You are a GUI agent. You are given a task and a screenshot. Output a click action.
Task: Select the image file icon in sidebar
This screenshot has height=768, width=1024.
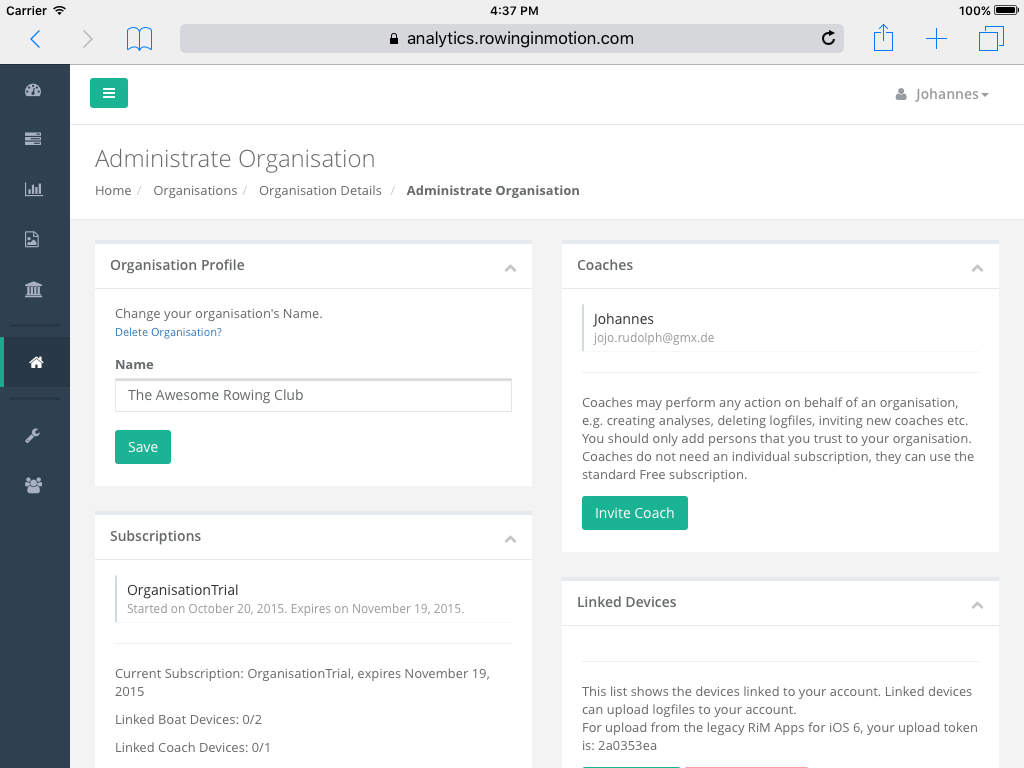[x=33, y=239]
